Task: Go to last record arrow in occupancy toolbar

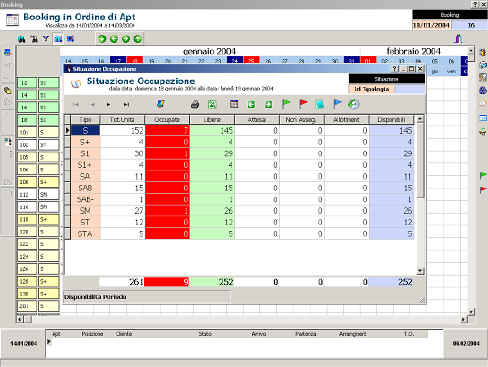Action: tap(126, 105)
